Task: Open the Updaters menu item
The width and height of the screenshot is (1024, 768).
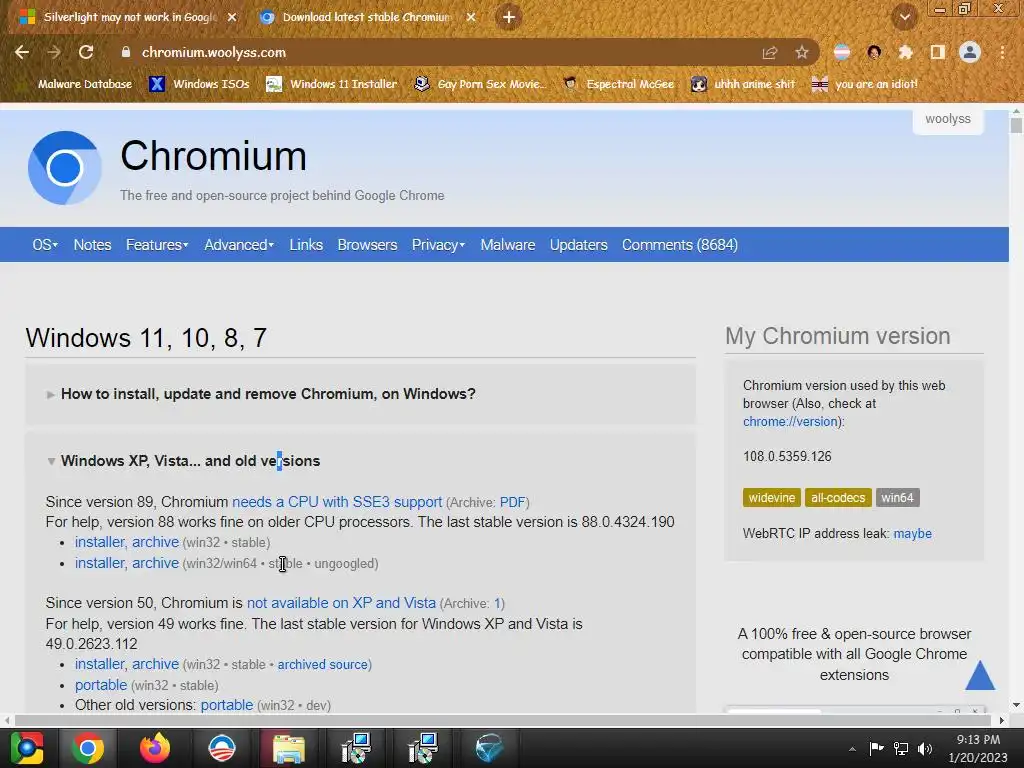Action: 578,245
